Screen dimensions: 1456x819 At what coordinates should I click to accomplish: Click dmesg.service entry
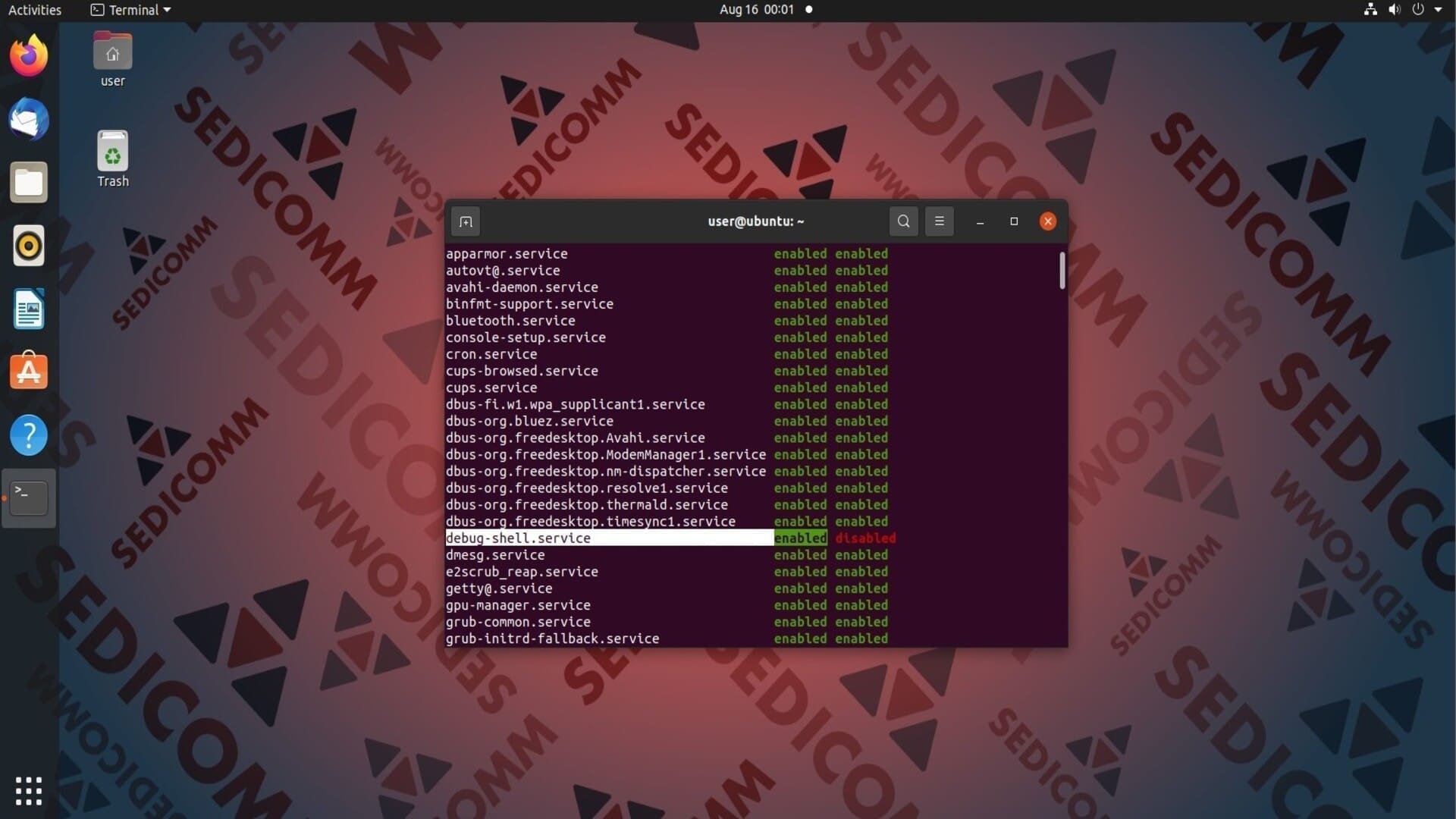495,554
